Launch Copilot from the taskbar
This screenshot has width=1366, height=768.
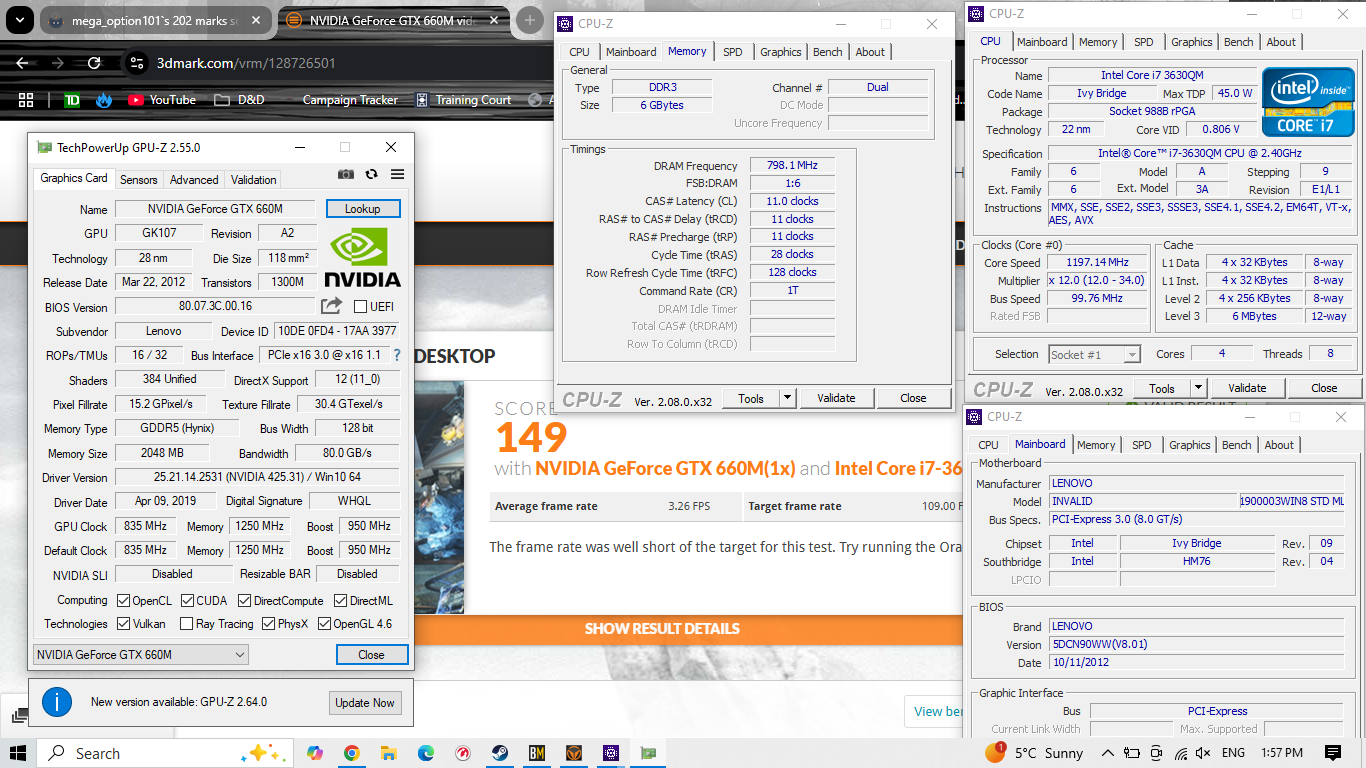315,753
